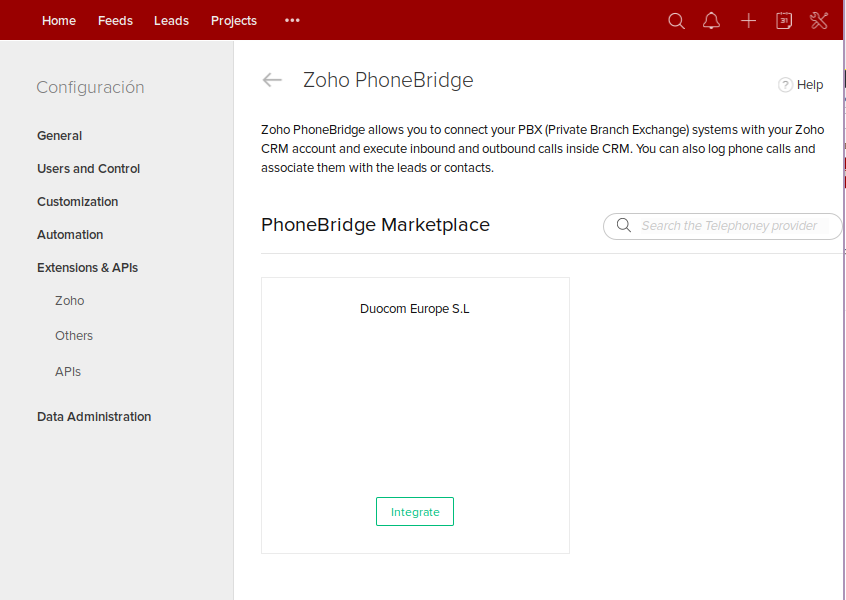The width and height of the screenshot is (846, 600).
Task: Expand the three-dots more modules menu
Action: (292, 21)
